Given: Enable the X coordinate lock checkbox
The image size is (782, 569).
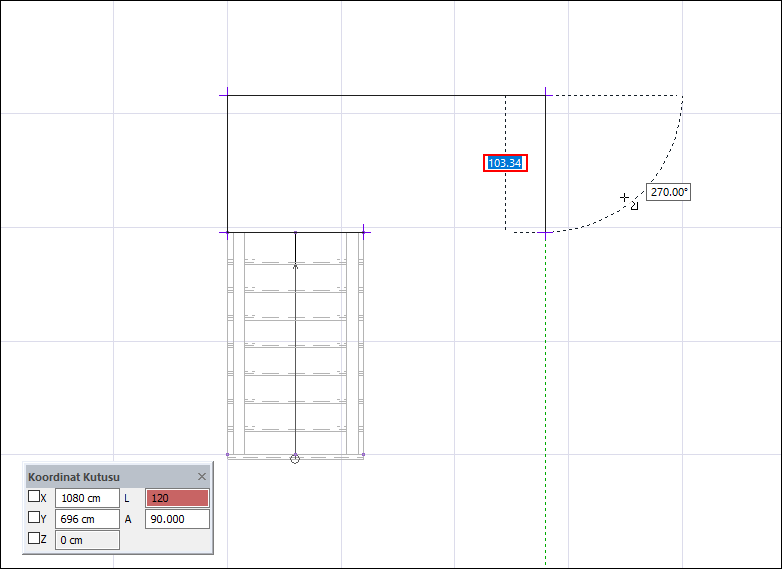Looking at the screenshot, I should click(x=34, y=496).
